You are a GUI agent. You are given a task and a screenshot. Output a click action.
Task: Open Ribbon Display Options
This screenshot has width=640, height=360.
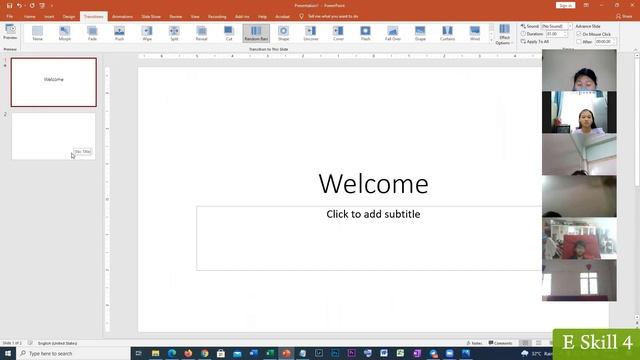(x=586, y=5)
